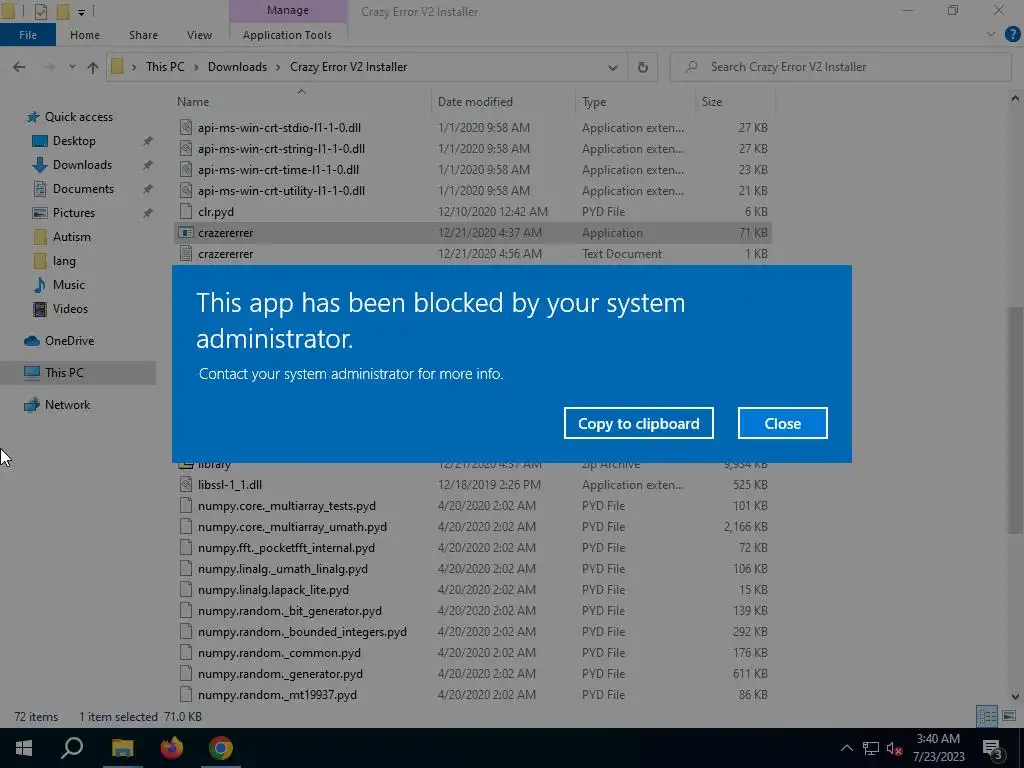This screenshot has width=1024, height=768.
Task: Open Google Chrome from the taskbar
Action: pyautogui.click(x=221, y=748)
